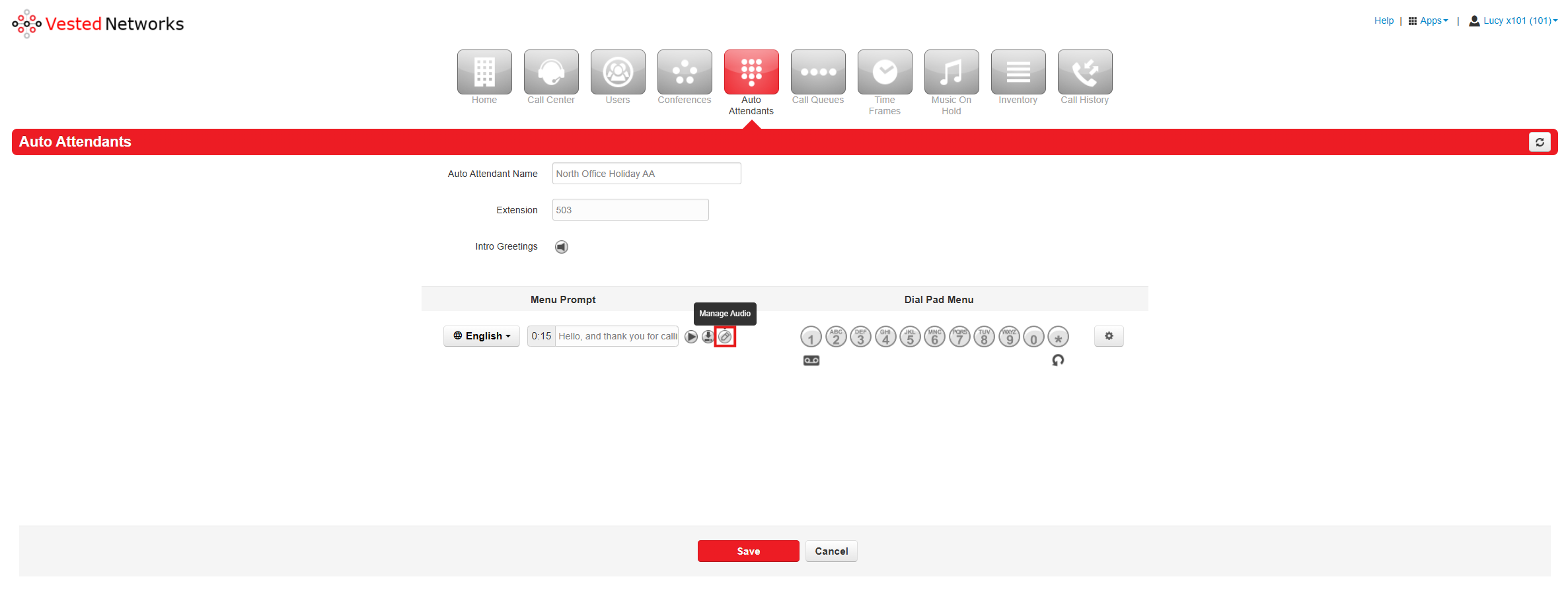Download the menu prompt audio

(x=708, y=337)
